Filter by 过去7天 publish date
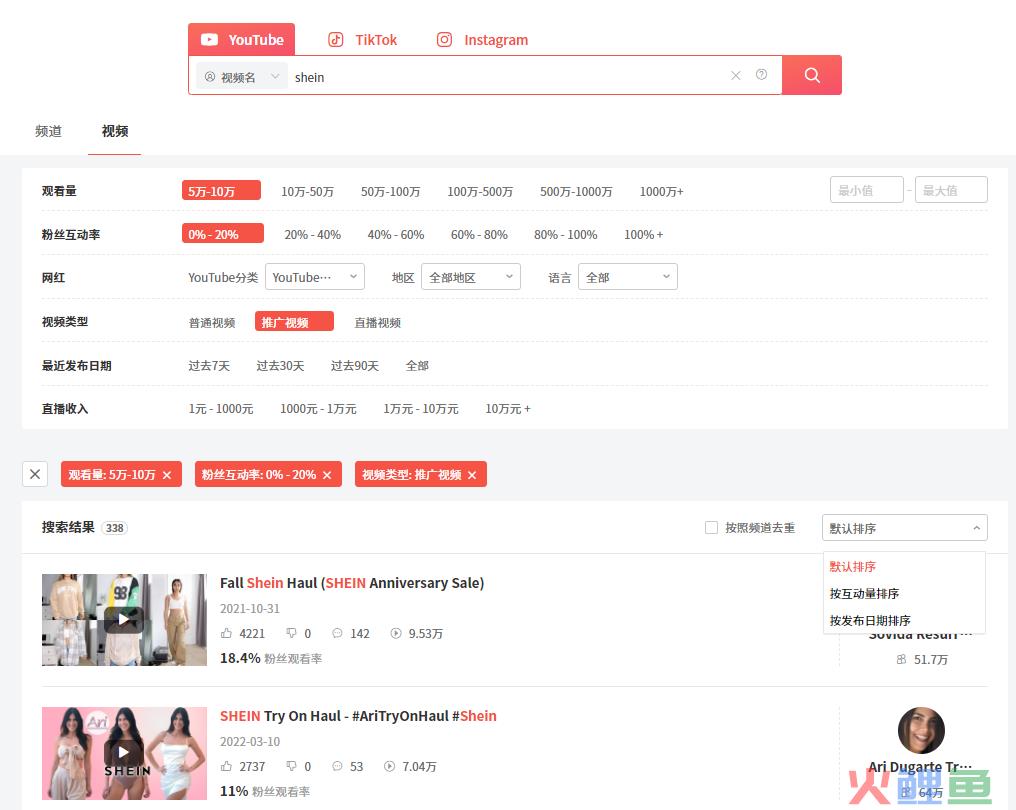Screen dimensions: 1016x810 [209, 365]
